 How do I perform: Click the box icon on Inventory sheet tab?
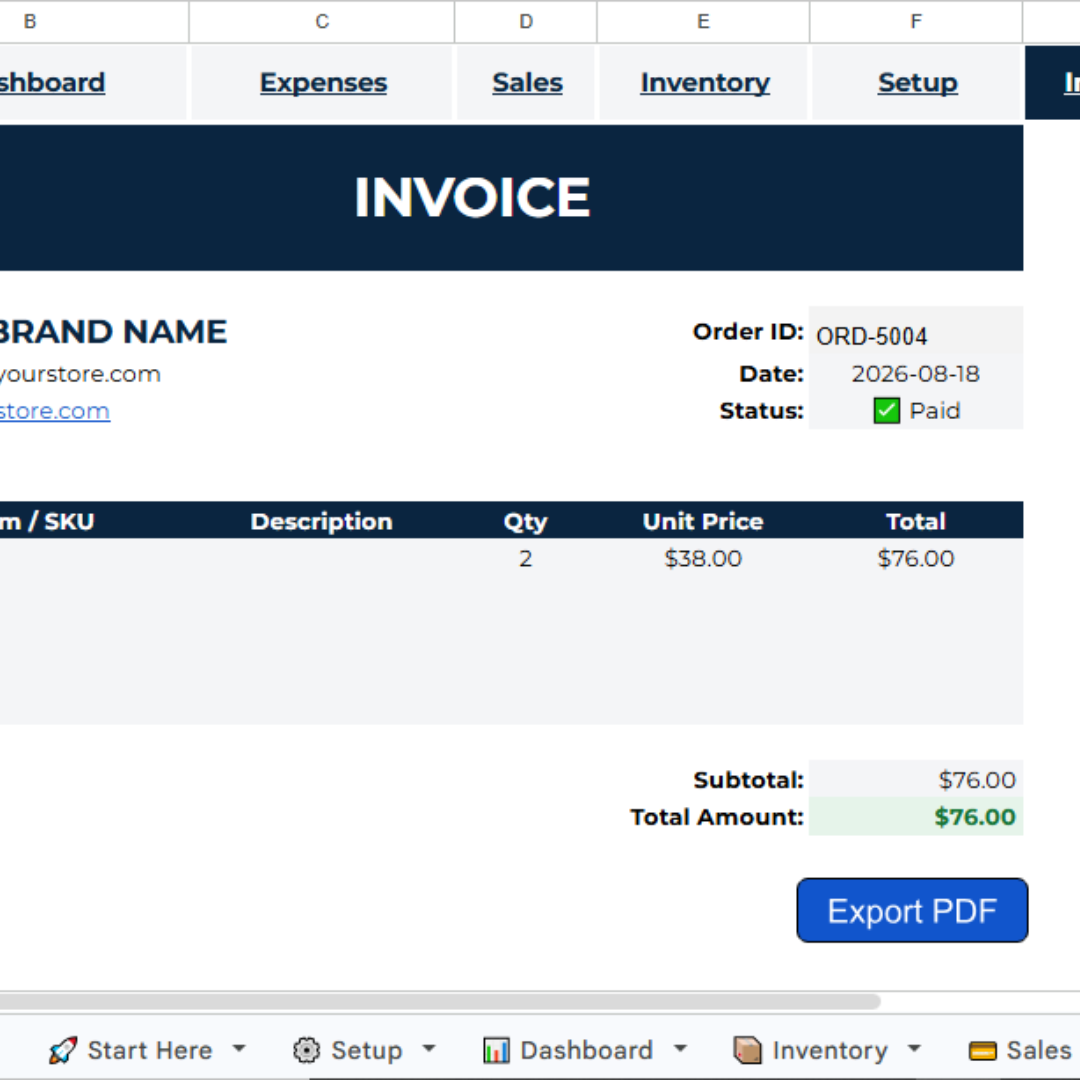pos(747,1050)
